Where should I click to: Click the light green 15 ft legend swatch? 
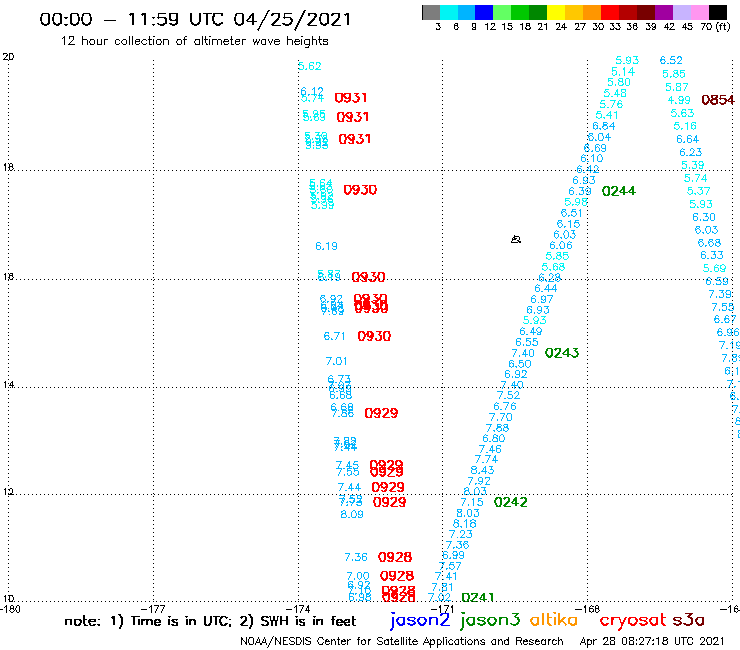(502, 12)
